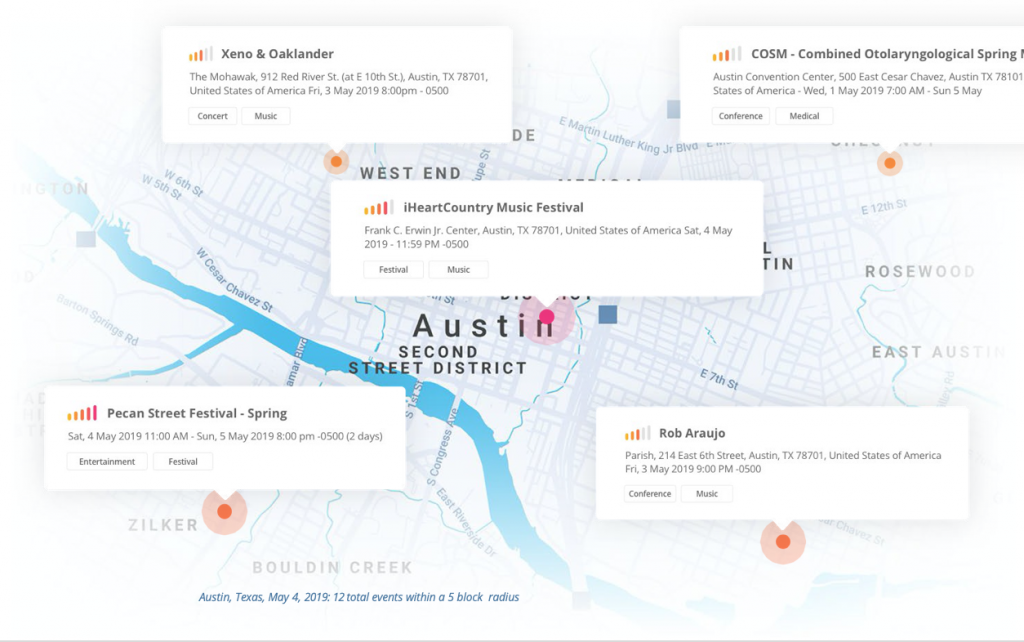Open the Rob Araujo event title

click(x=692, y=433)
